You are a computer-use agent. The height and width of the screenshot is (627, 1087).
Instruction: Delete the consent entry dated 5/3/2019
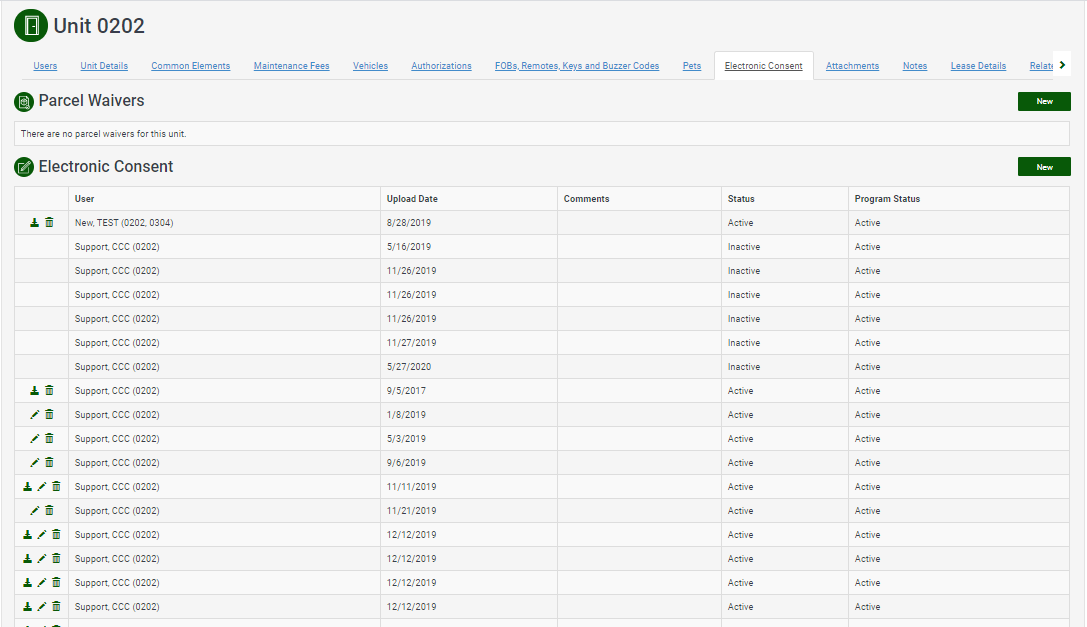click(x=49, y=439)
